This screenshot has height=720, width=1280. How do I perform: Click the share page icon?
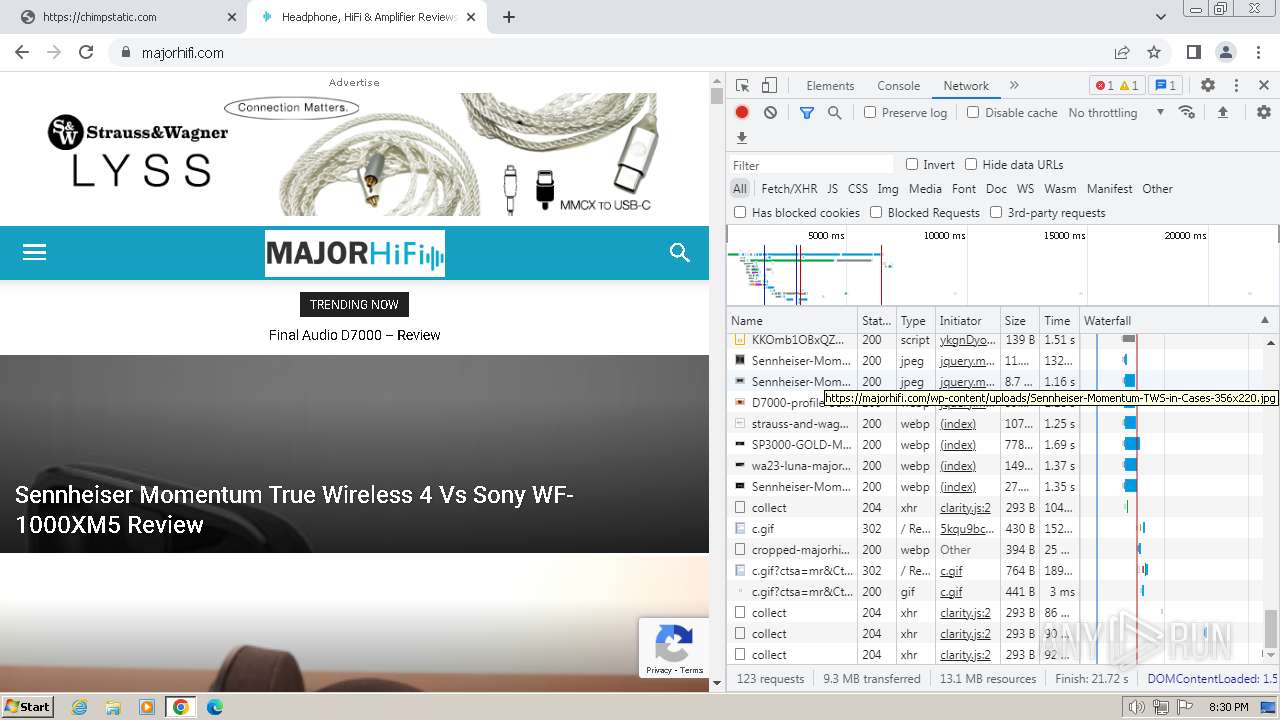1122,52
